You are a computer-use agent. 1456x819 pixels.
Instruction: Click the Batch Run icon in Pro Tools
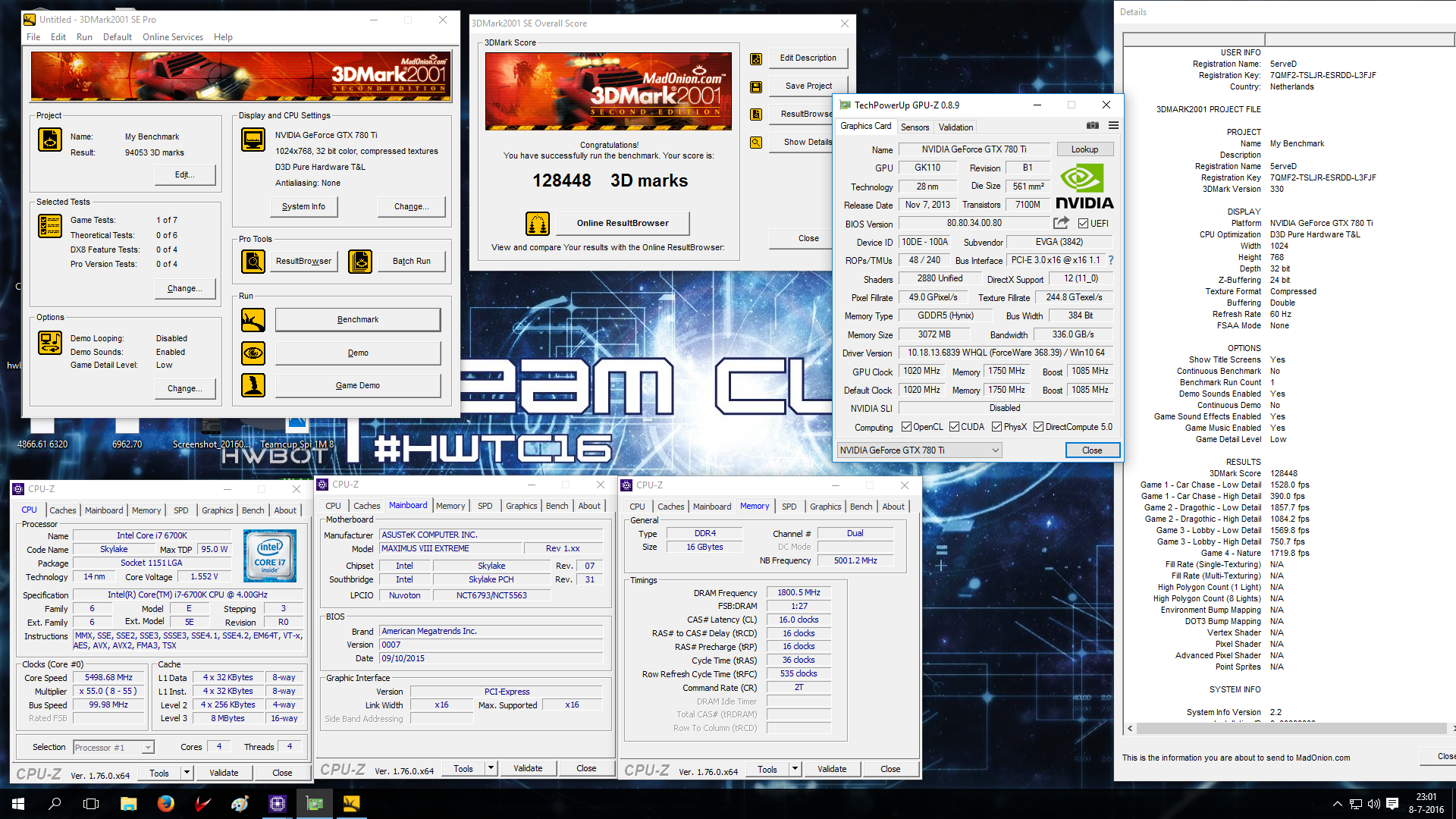[x=360, y=261]
